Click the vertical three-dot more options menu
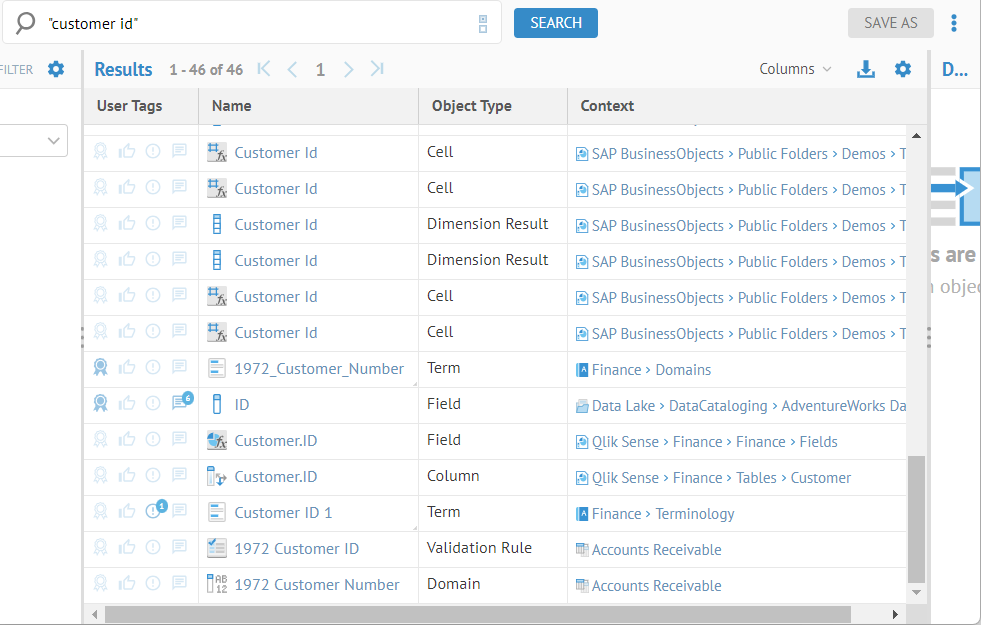This screenshot has width=981, height=625. point(954,23)
